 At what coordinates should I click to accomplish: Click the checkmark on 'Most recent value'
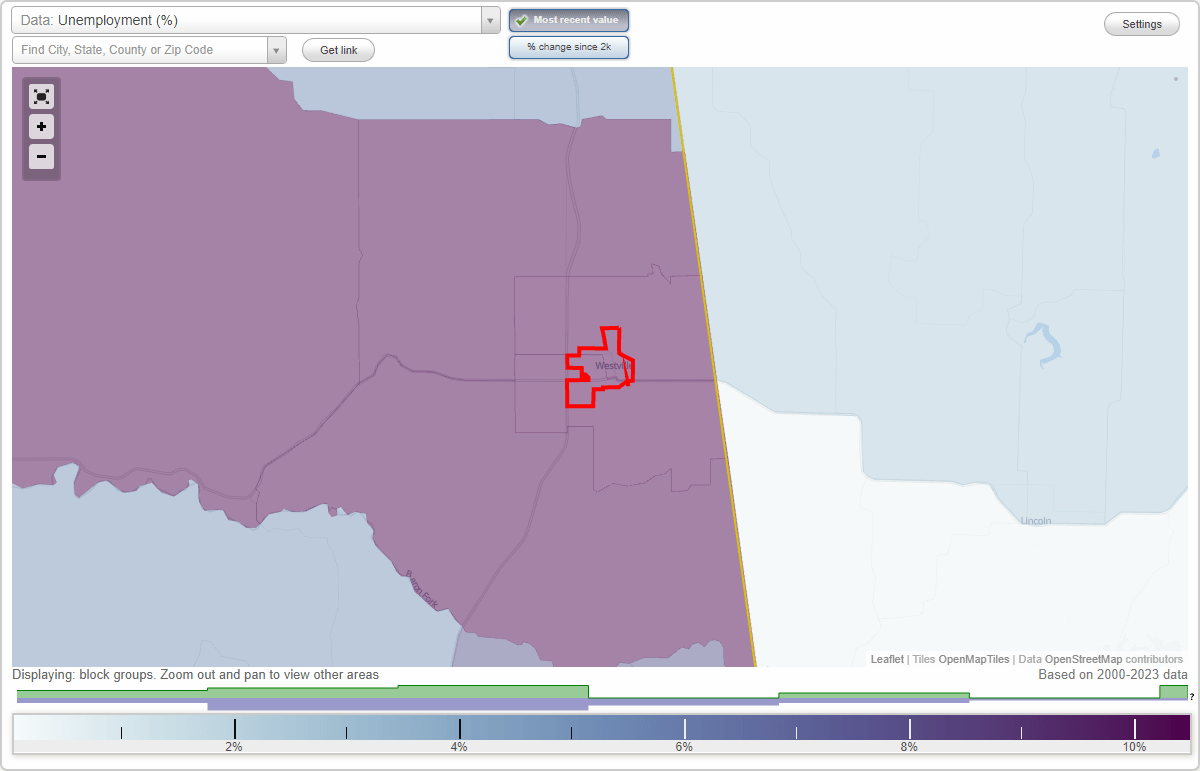(524, 19)
